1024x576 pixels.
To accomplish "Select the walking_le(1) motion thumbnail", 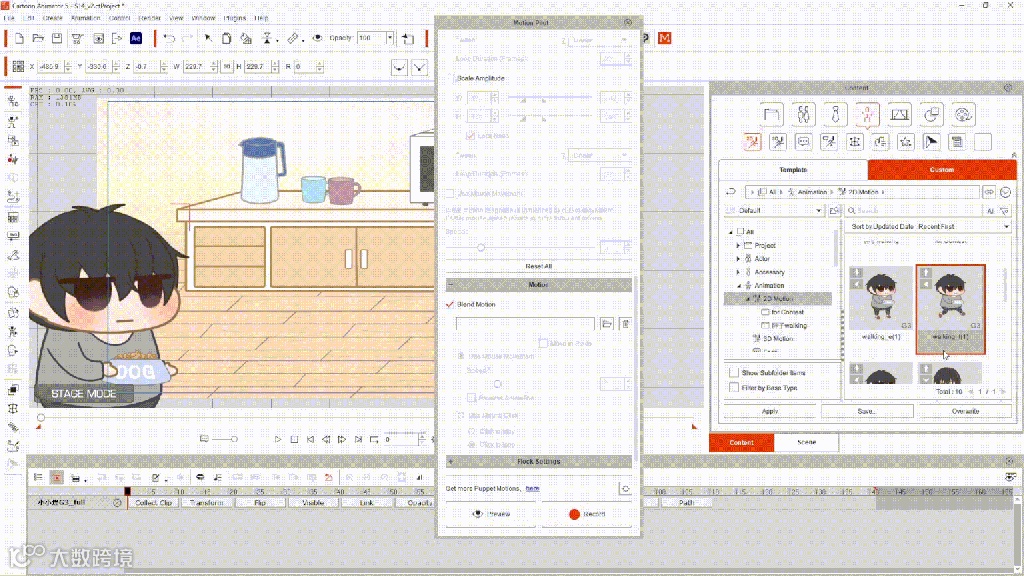I will tap(881, 303).
